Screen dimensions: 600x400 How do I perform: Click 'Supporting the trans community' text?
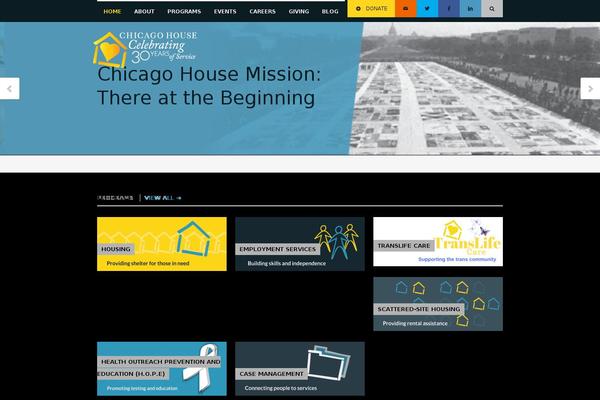(457, 259)
